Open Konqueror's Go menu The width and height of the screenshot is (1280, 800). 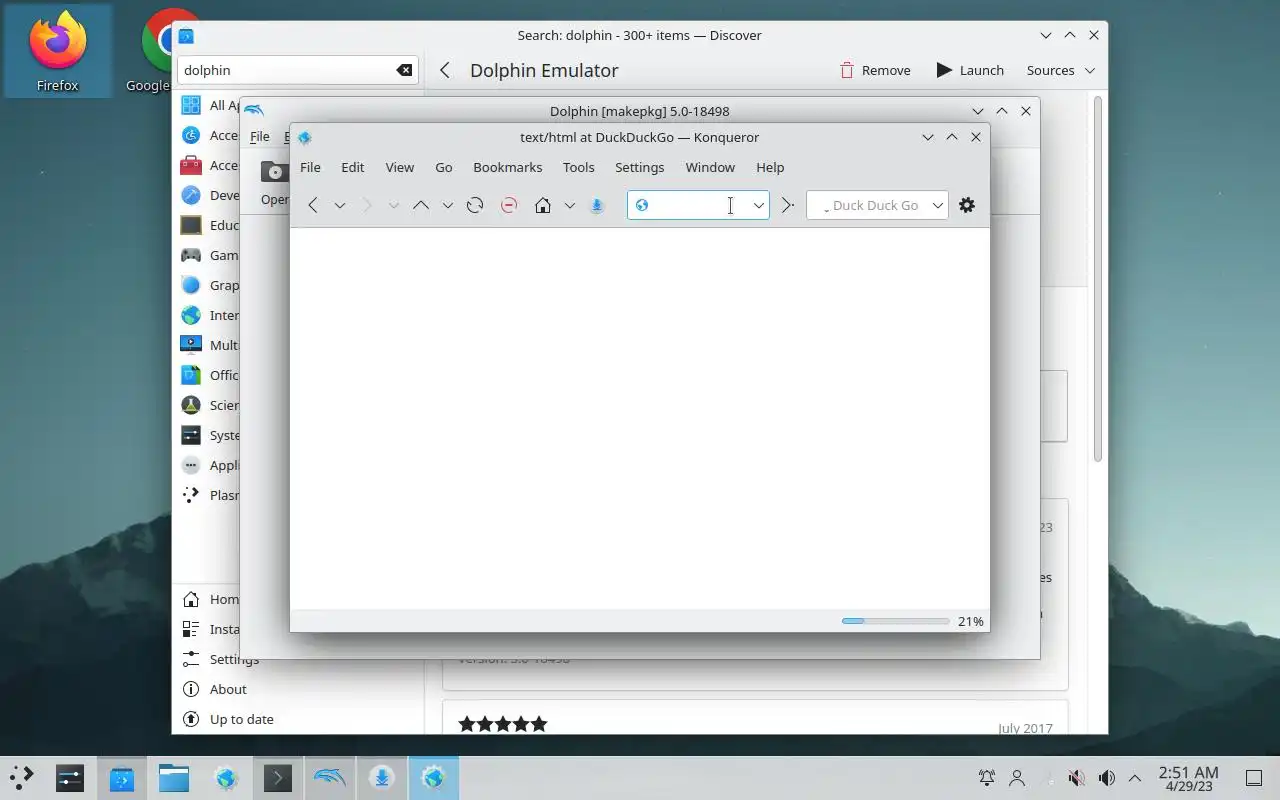point(443,167)
